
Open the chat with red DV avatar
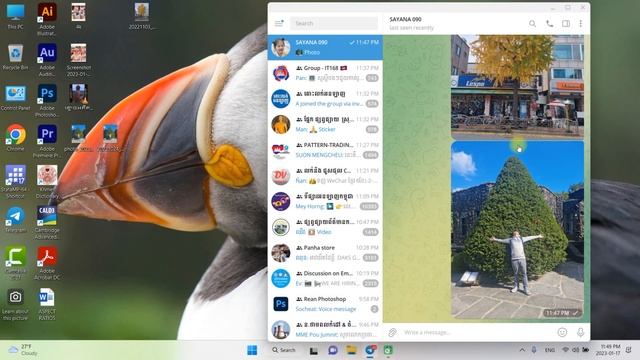[325, 176]
